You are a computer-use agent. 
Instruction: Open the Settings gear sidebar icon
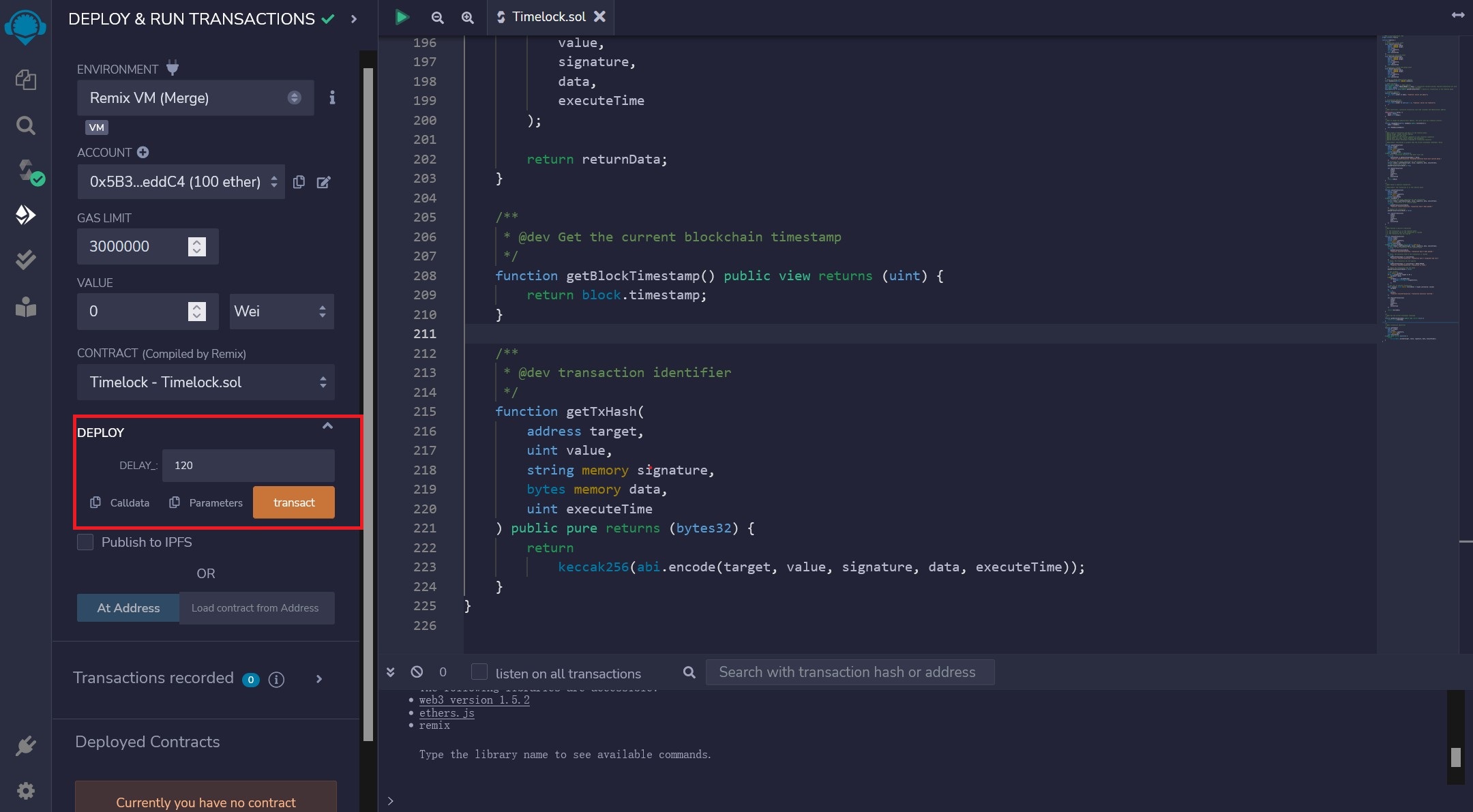coord(26,791)
